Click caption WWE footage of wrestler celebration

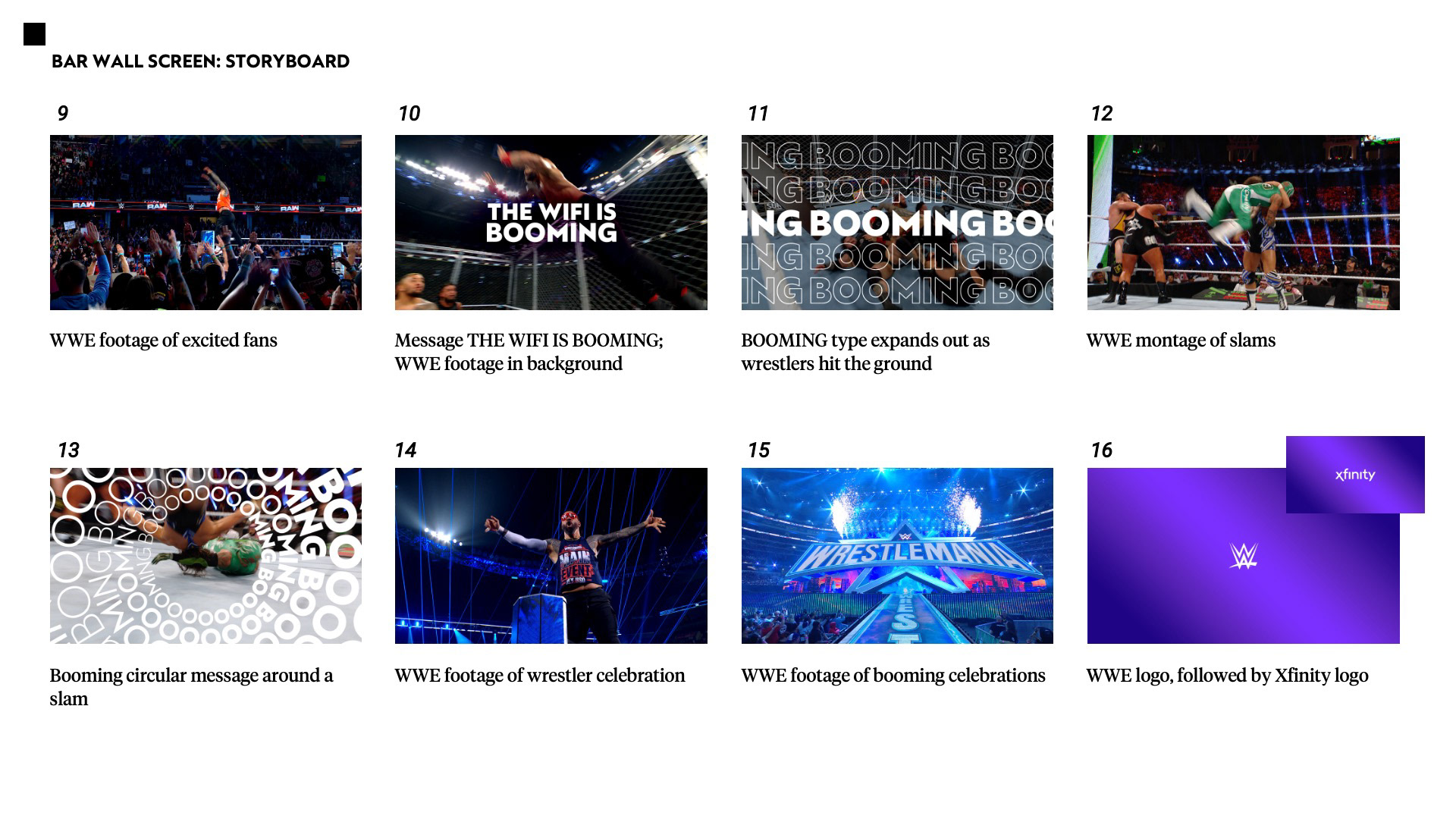540,676
